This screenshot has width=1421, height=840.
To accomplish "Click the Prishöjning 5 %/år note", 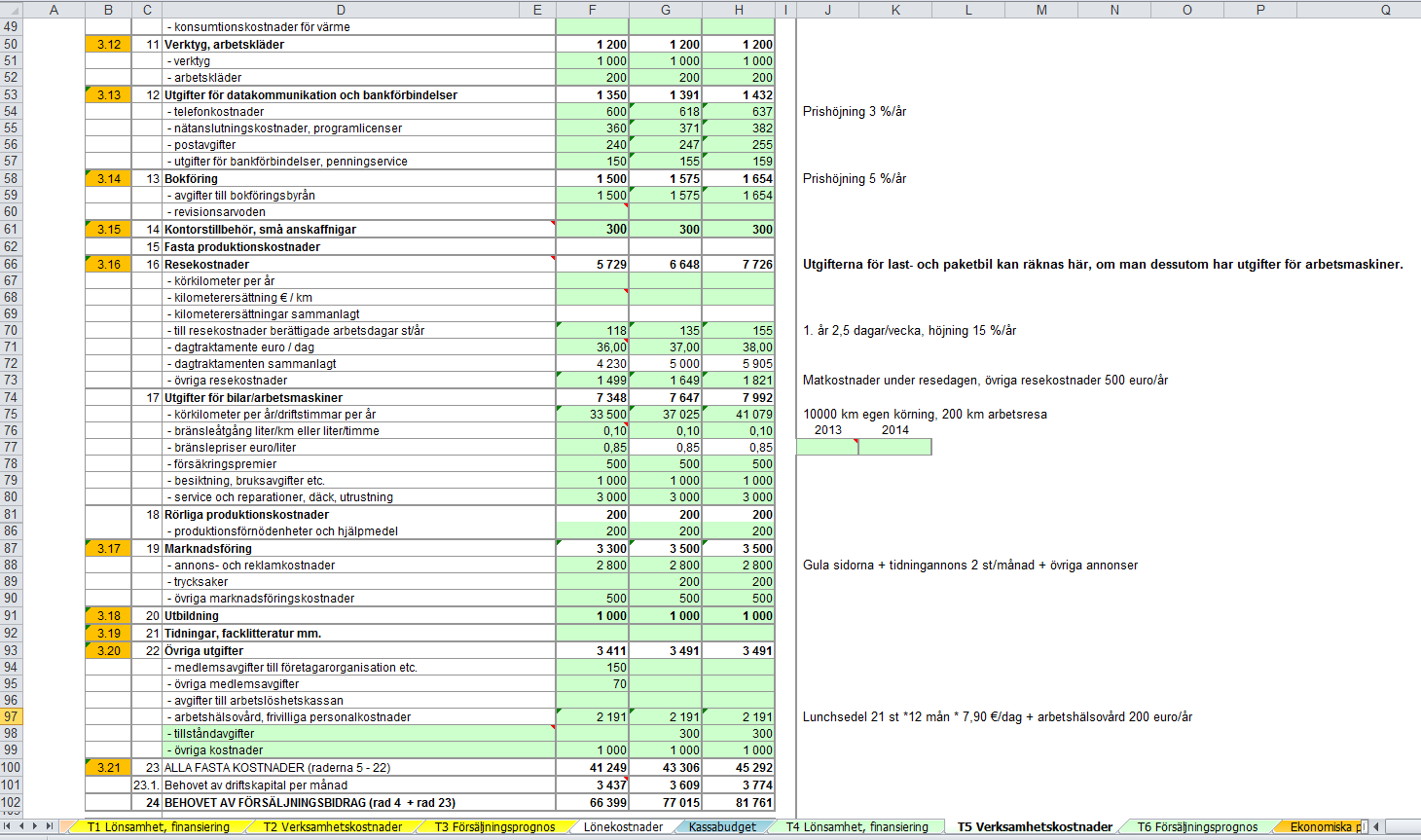I will pyautogui.click(x=855, y=178).
